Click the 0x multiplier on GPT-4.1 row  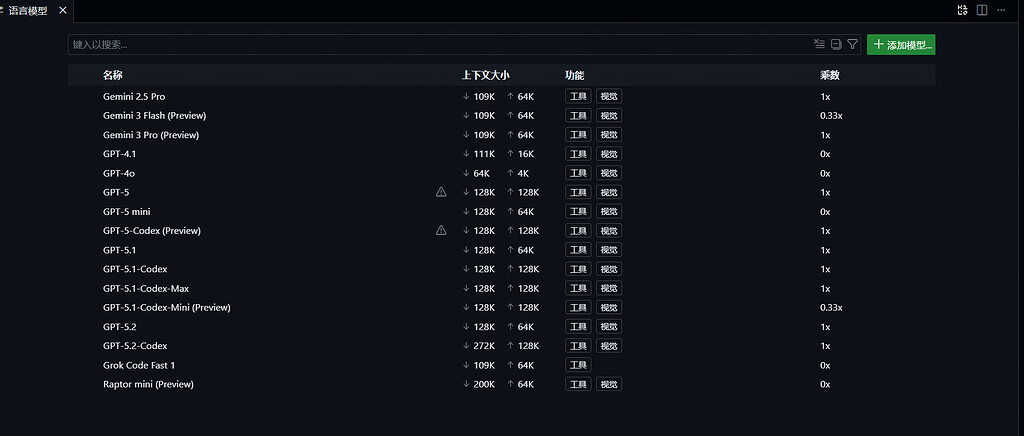(x=825, y=154)
